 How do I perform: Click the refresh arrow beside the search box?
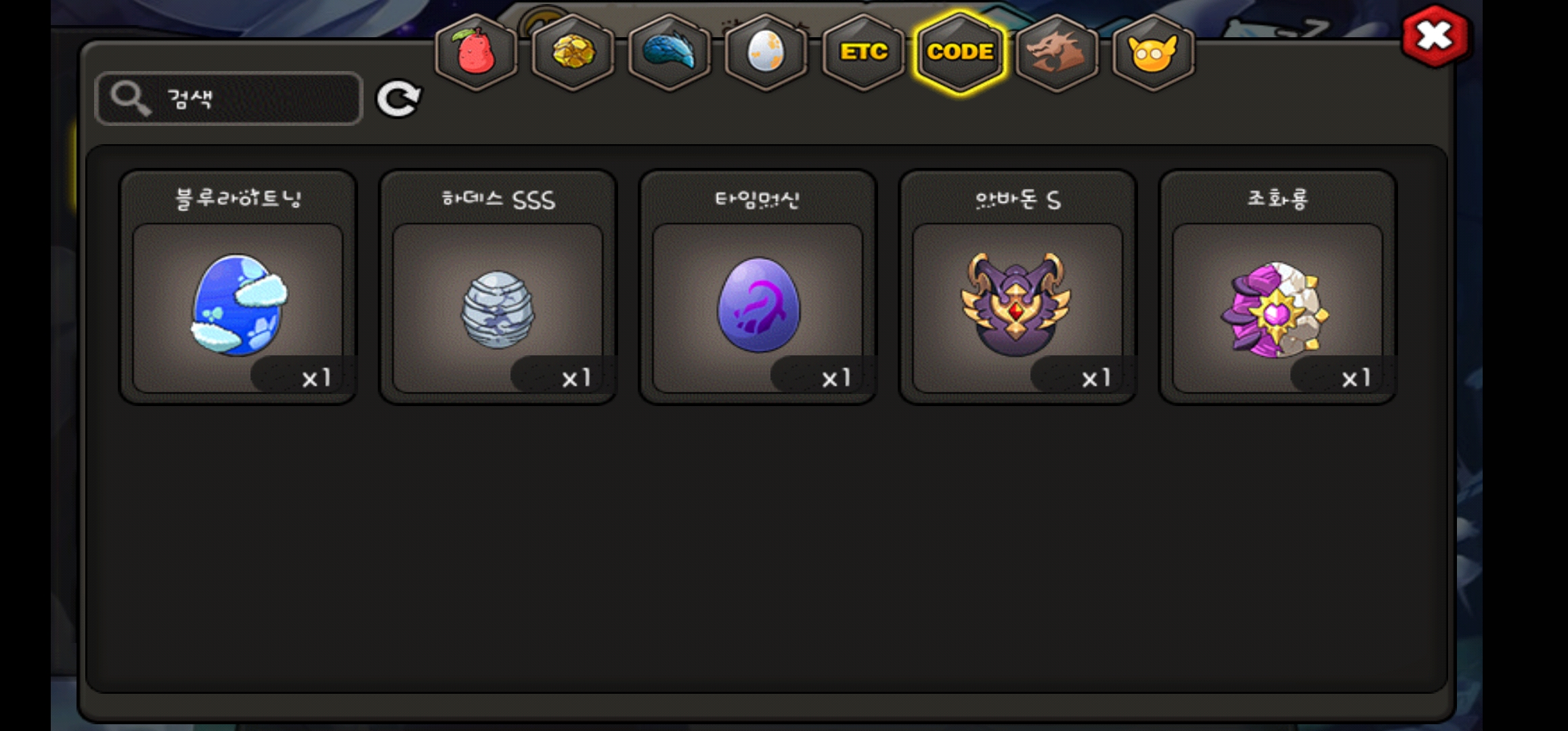[x=399, y=99]
